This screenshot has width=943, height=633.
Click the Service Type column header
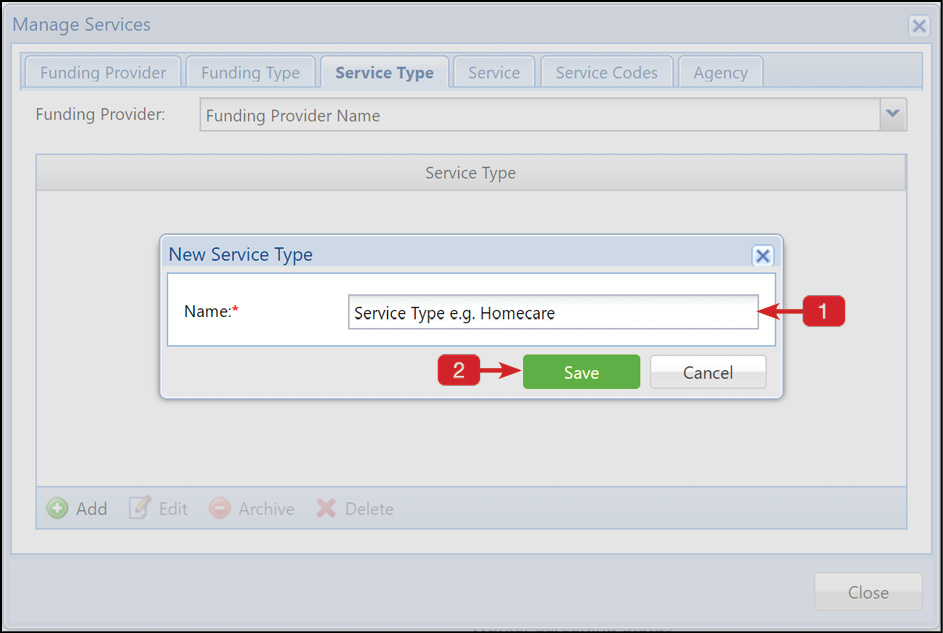471,173
